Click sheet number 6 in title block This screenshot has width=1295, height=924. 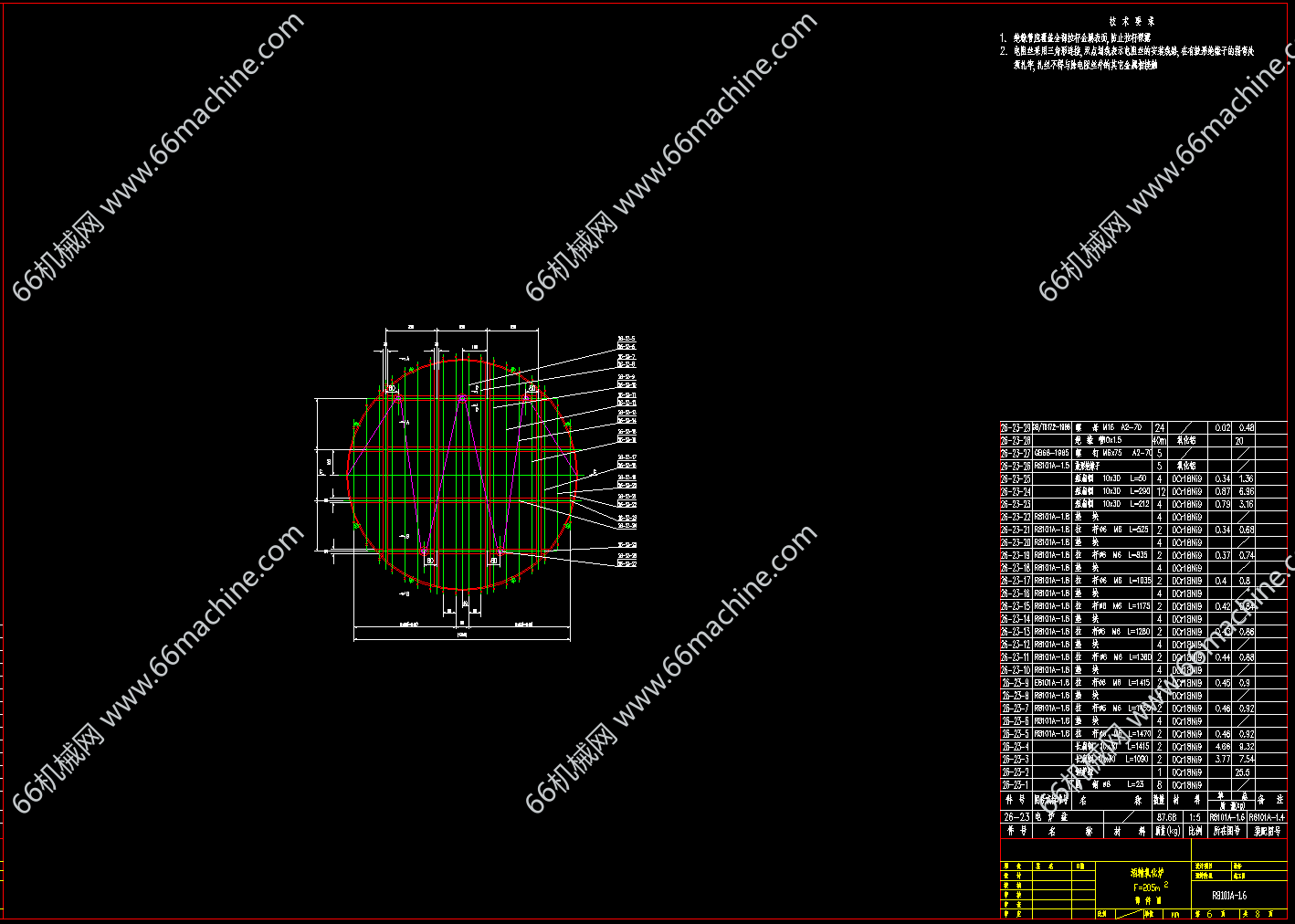click(1209, 913)
